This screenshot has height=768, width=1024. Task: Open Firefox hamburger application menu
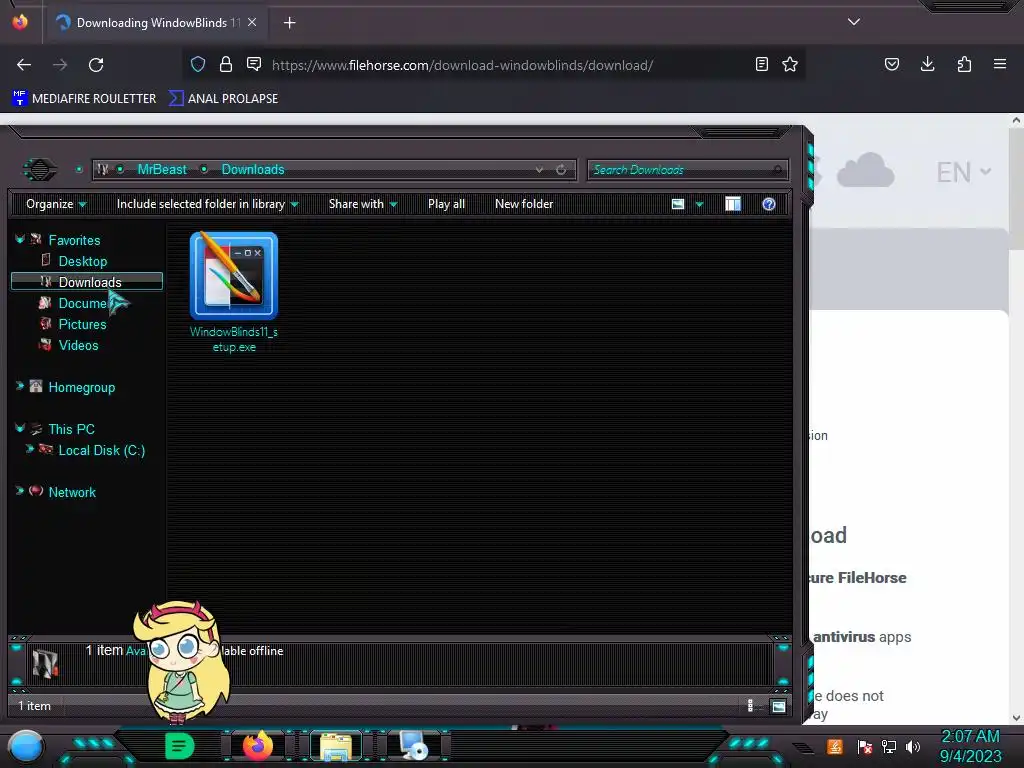1000,64
